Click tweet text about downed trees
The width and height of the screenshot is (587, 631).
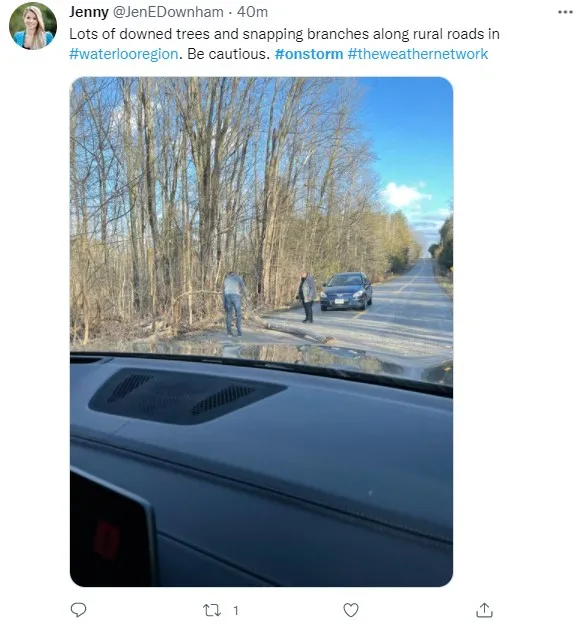[284, 34]
